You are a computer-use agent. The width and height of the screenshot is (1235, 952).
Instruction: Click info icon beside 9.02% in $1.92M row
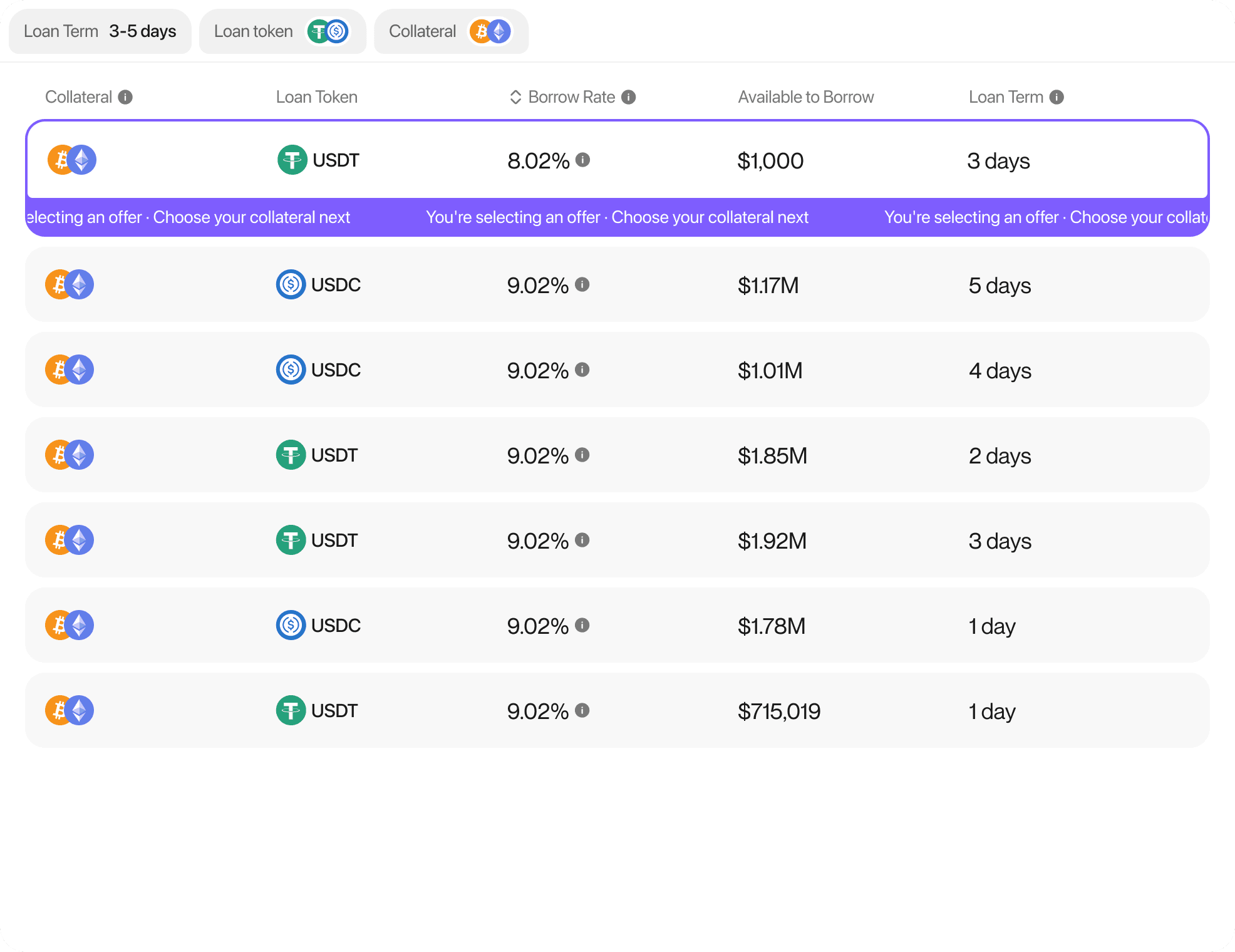(582, 540)
